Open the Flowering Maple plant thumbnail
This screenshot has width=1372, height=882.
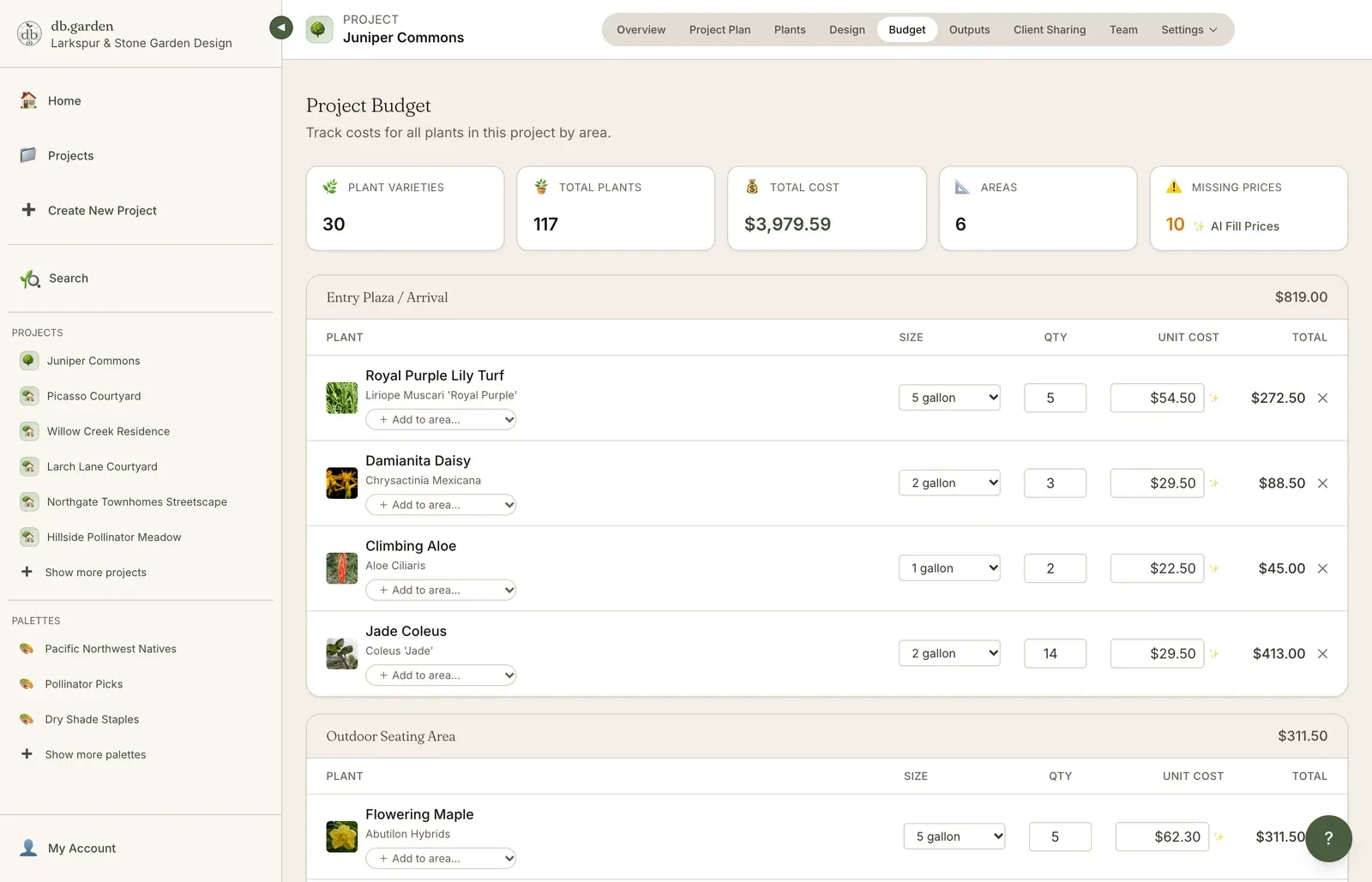tap(342, 837)
